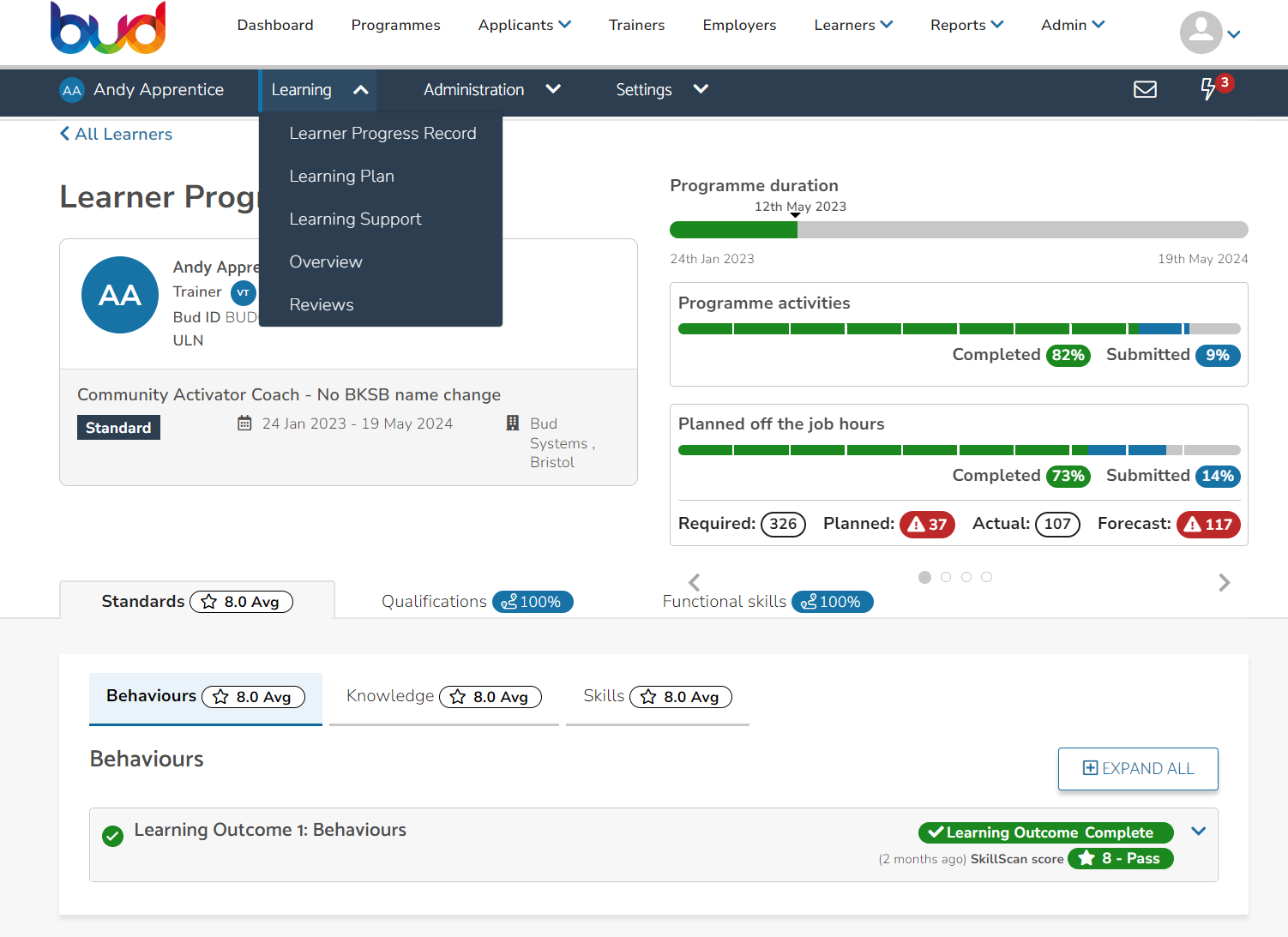Click the EXPAND ALL button

pos(1138,768)
